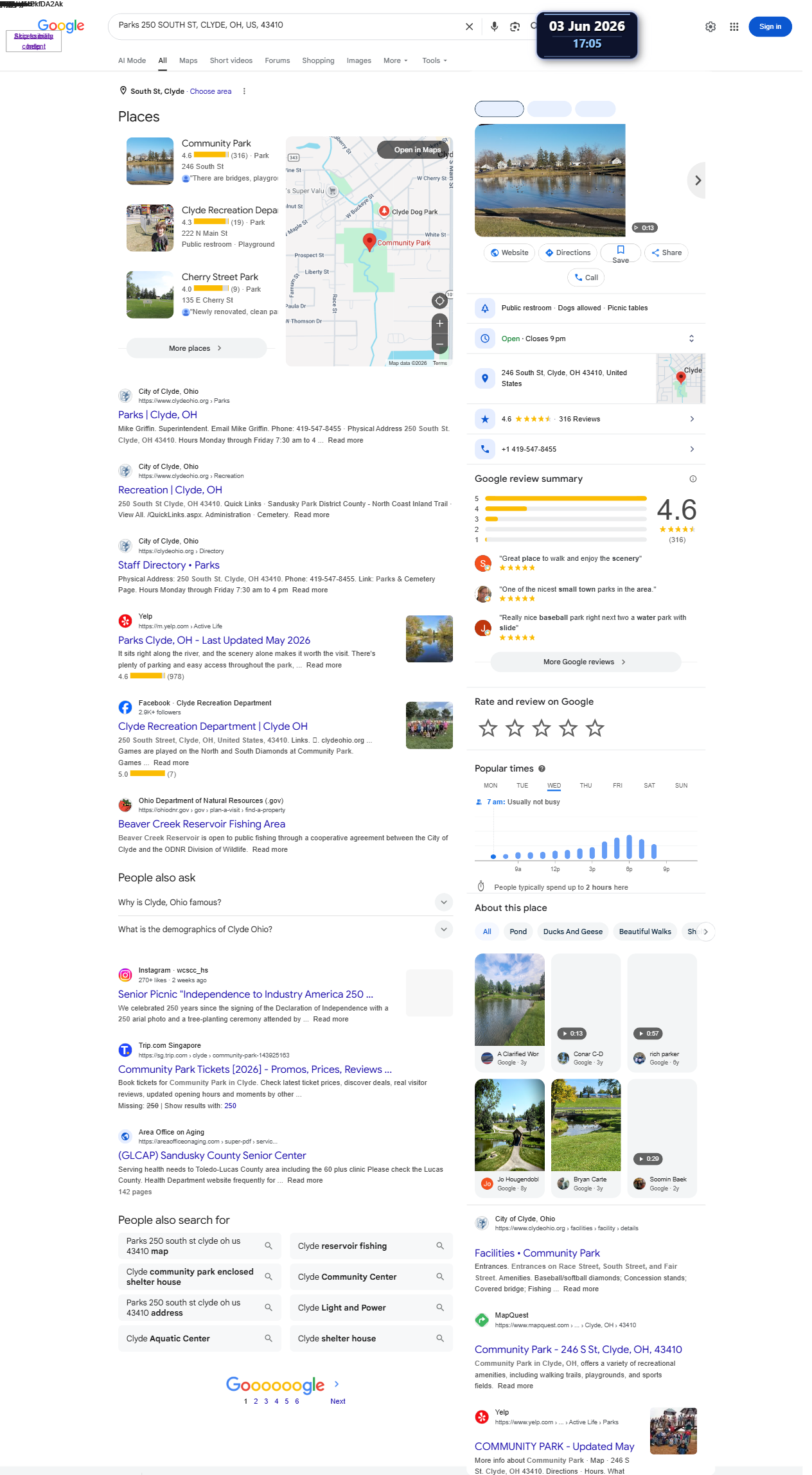Open 'Parks | Clyde, OH' result
Image resolution: width=812 pixels, height=1475 pixels.
coord(157,415)
